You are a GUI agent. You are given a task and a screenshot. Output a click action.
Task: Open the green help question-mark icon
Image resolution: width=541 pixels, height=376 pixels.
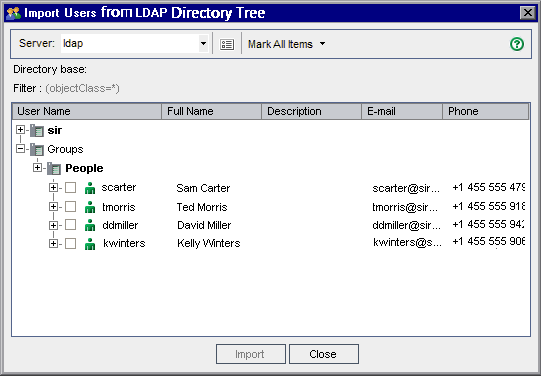tap(517, 44)
